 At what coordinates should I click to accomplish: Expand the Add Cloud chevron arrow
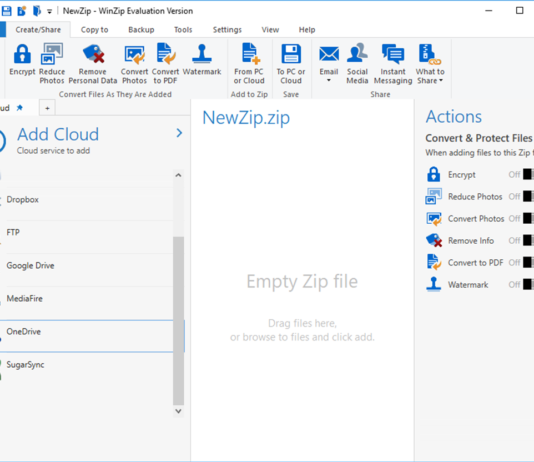pyautogui.click(x=179, y=133)
